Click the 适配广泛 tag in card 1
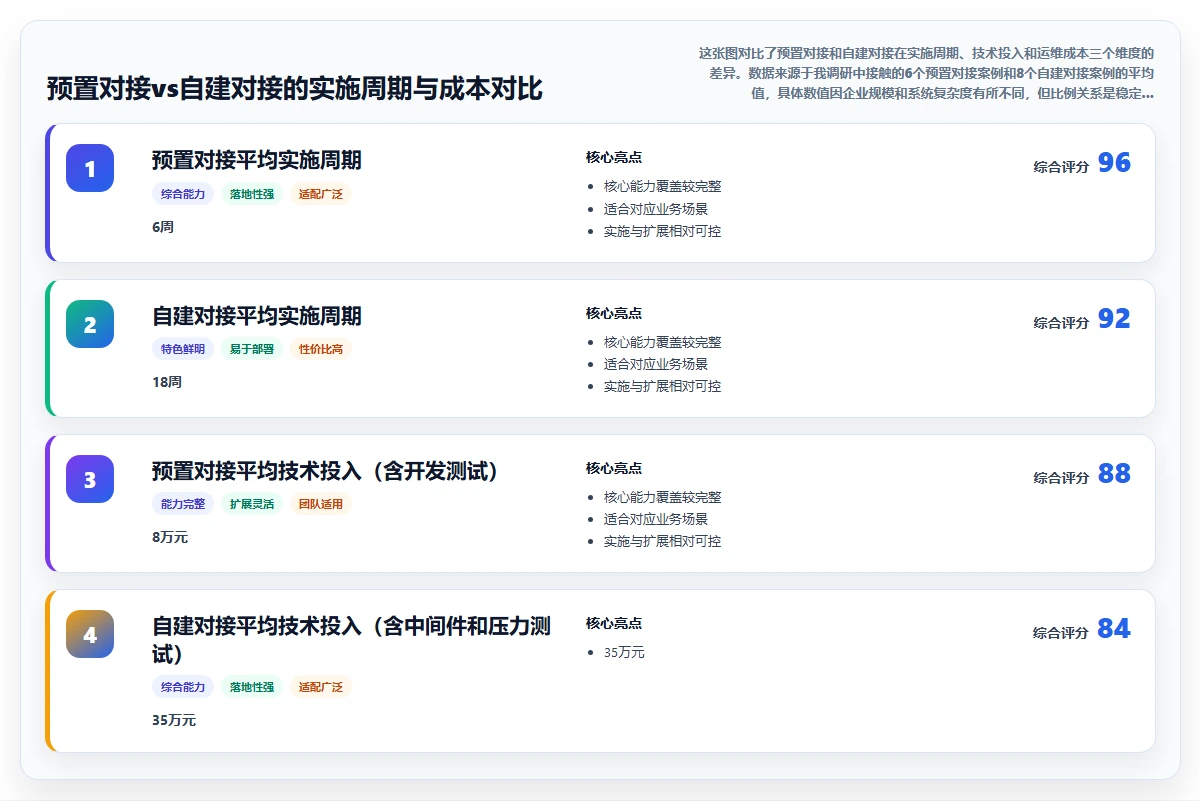Image resolution: width=1201 pixels, height=801 pixels. [321, 194]
